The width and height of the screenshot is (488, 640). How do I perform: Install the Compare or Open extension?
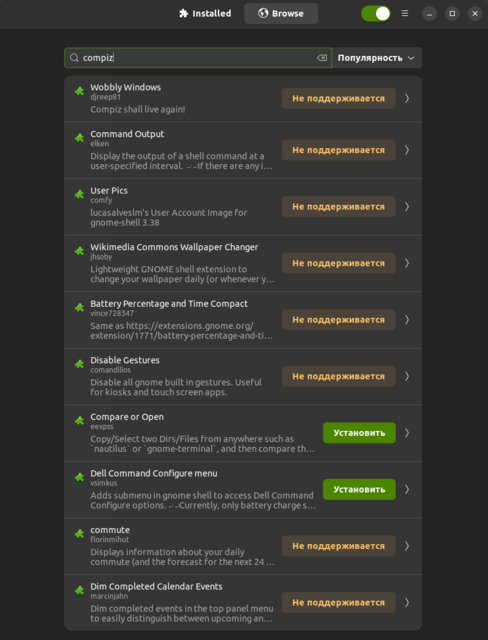click(x=359, y=433)
